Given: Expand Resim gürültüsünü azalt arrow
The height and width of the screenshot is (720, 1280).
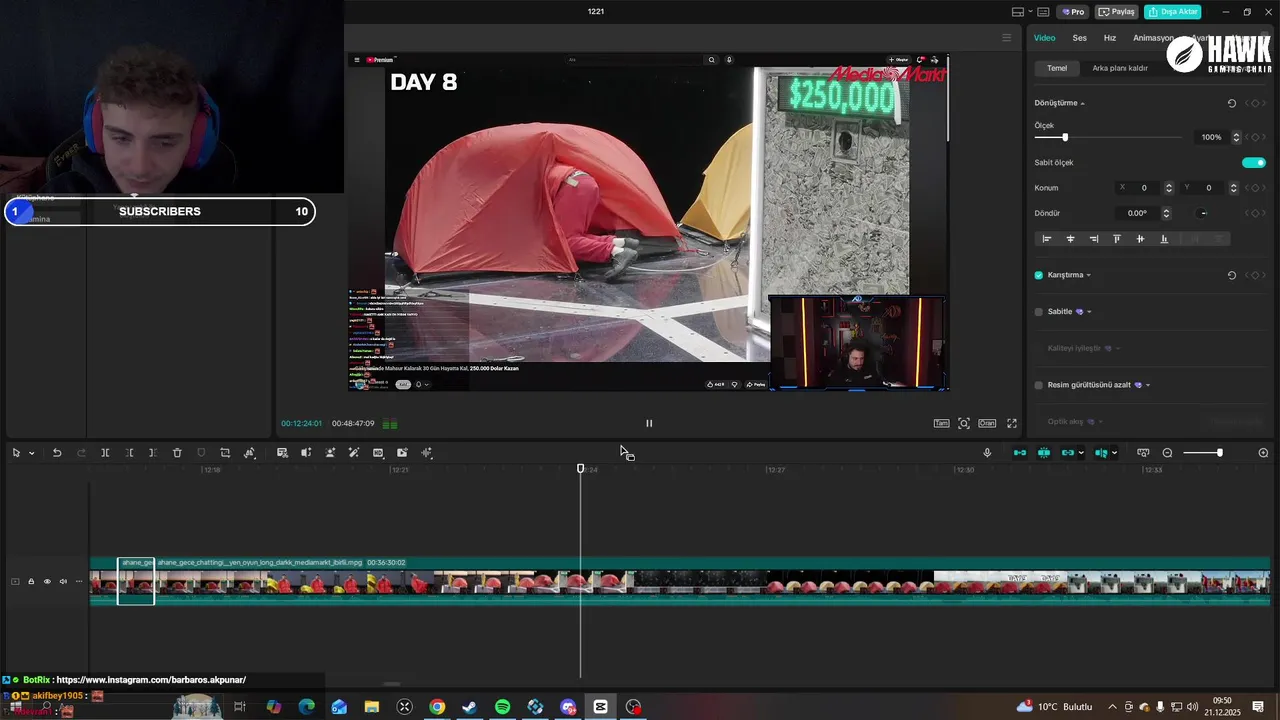Looking at the screenshot, I should point(1148,385).
